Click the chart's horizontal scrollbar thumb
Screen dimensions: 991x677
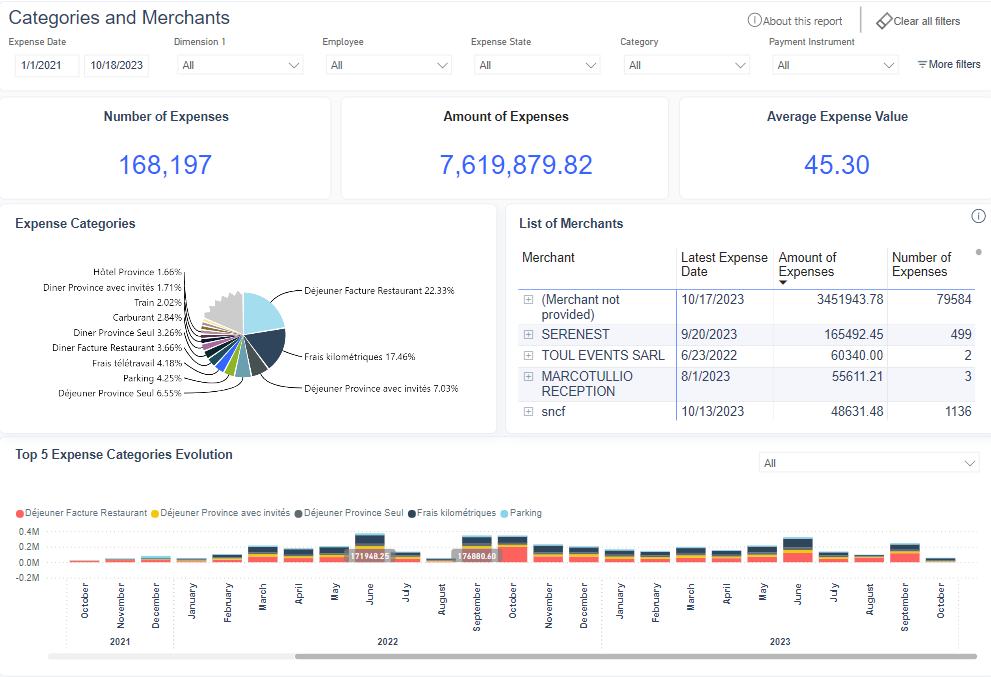tap(635, 656)
